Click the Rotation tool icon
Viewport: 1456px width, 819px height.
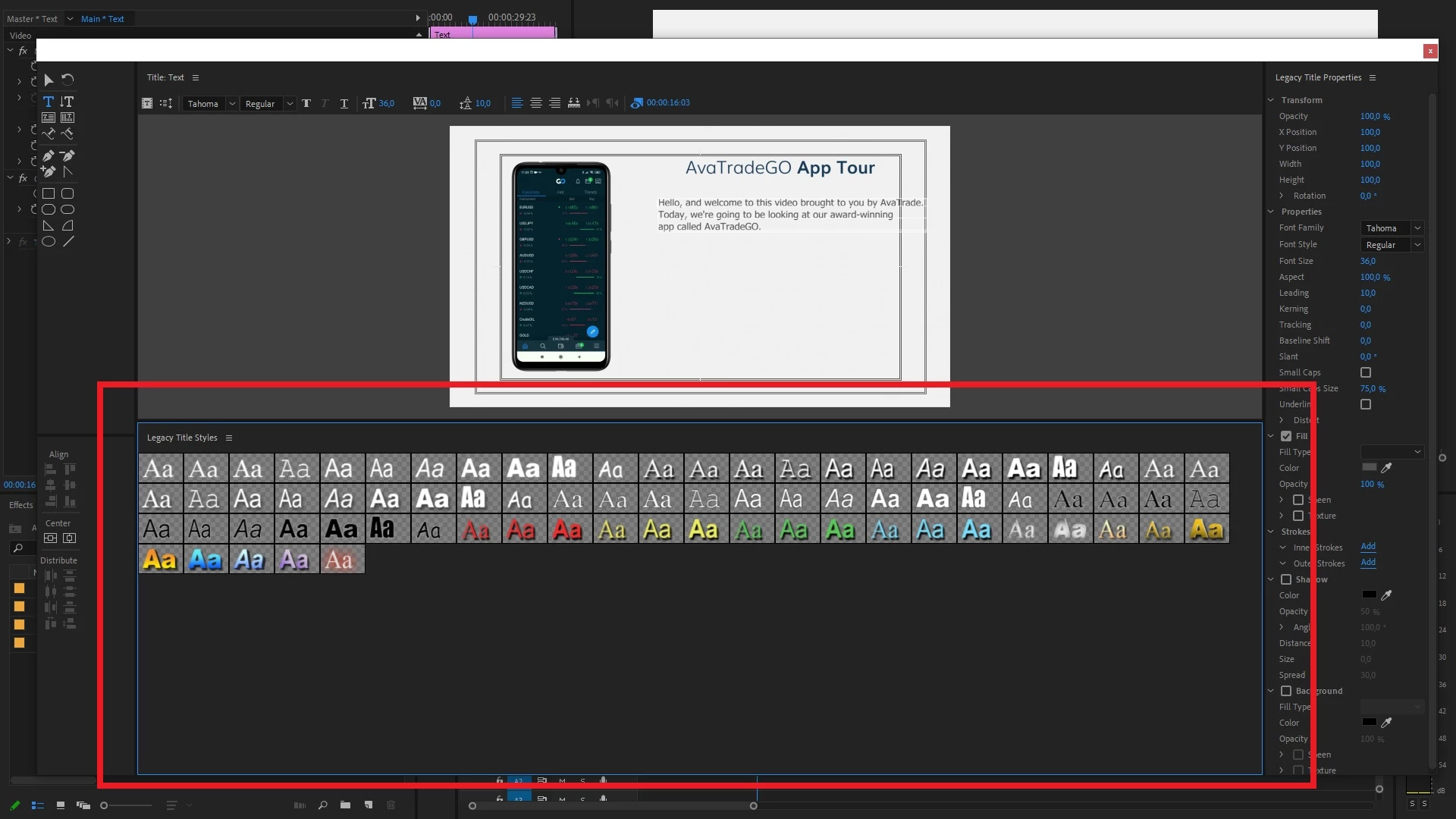67,80
